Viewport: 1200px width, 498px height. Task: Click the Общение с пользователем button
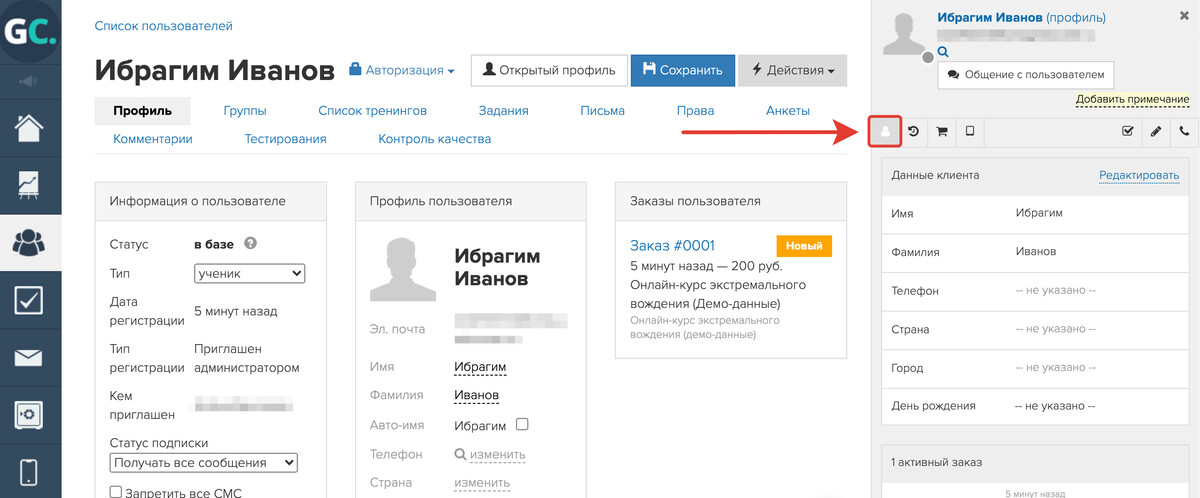1025,74
